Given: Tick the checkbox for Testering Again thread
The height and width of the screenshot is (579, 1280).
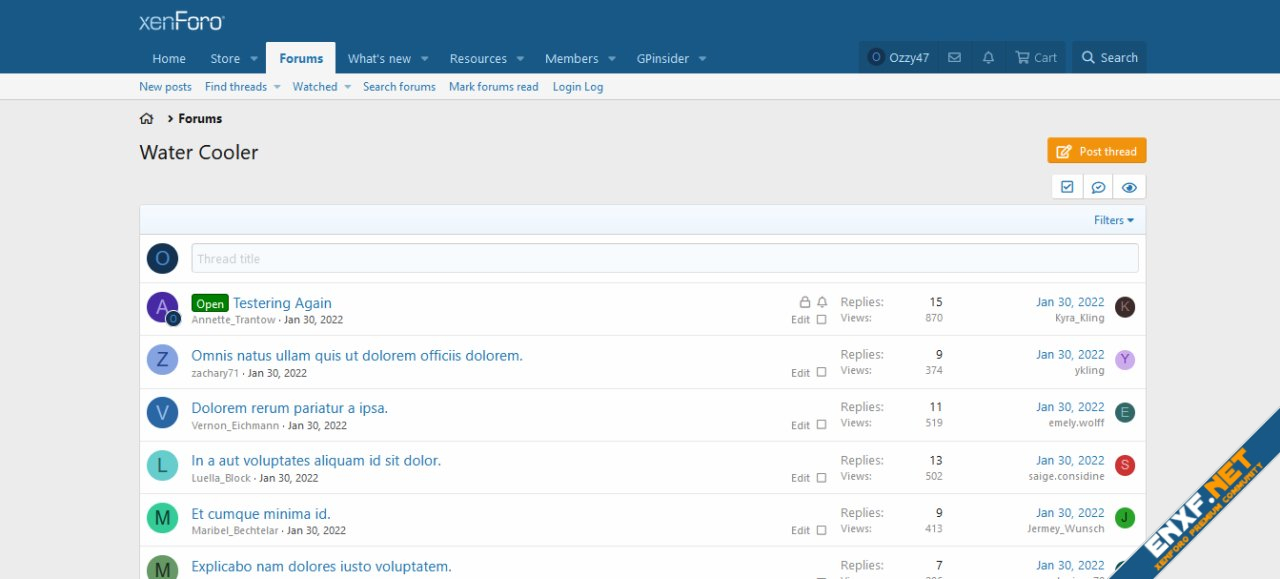Looking at the screenshot, I should pyautogui.click(x=821, y=320).
